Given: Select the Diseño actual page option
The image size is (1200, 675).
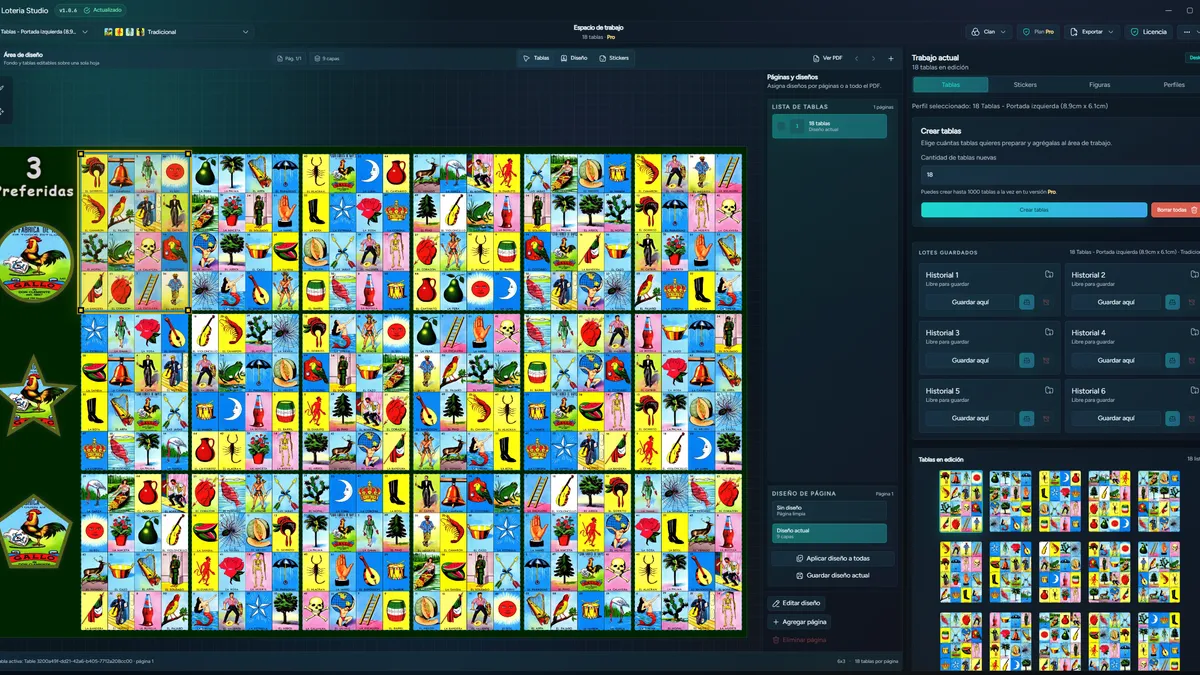Looking at the screenshot, I should pyautogui.click(x=829, y=533).
